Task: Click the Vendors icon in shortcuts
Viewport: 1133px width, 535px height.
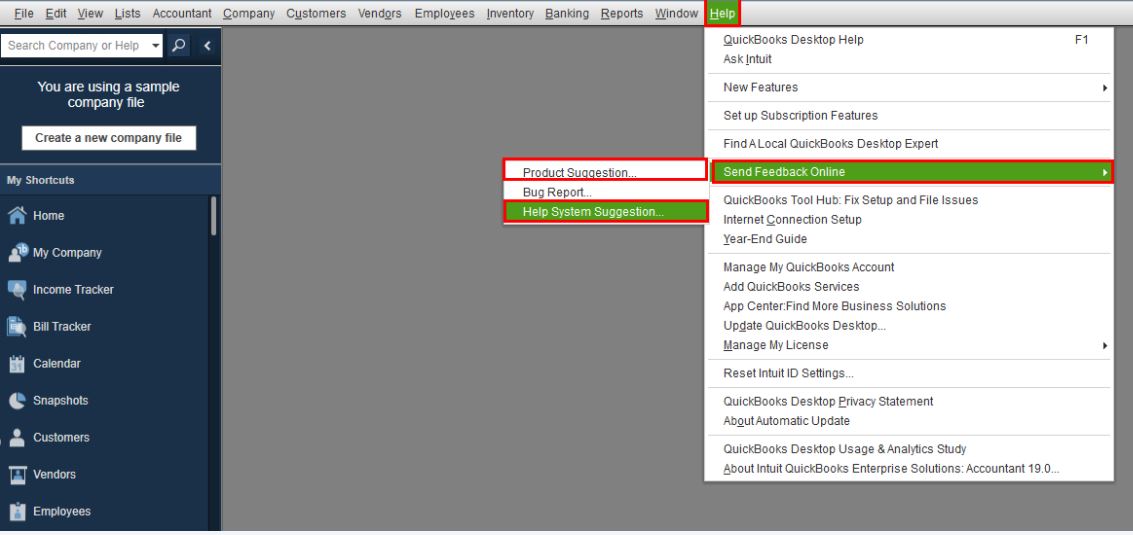Action: (x=17, y=474)
